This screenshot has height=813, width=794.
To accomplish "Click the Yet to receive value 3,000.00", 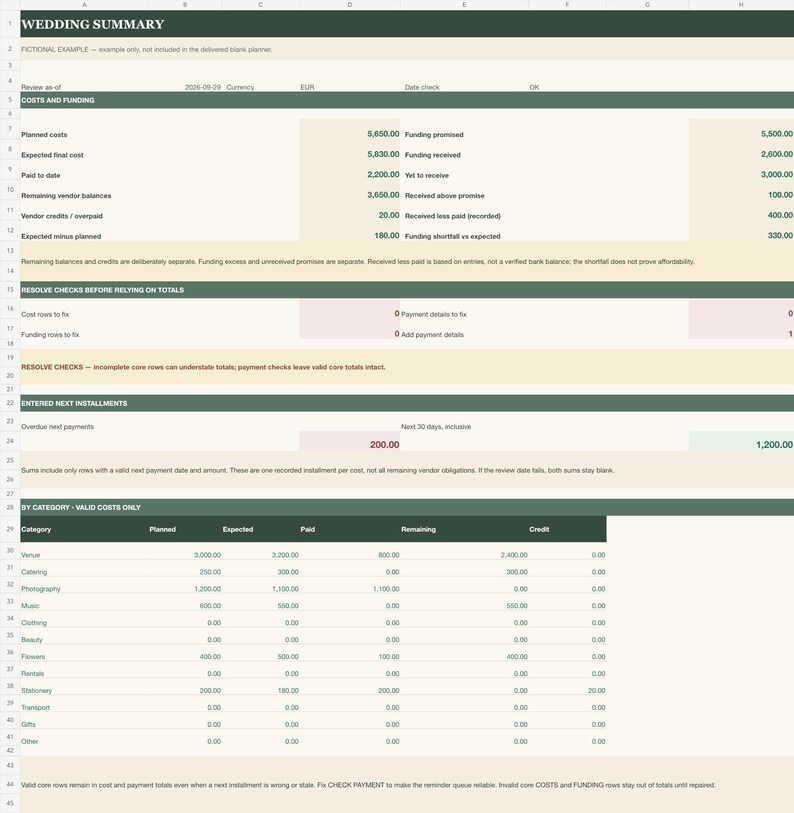I will pos(776,174).
